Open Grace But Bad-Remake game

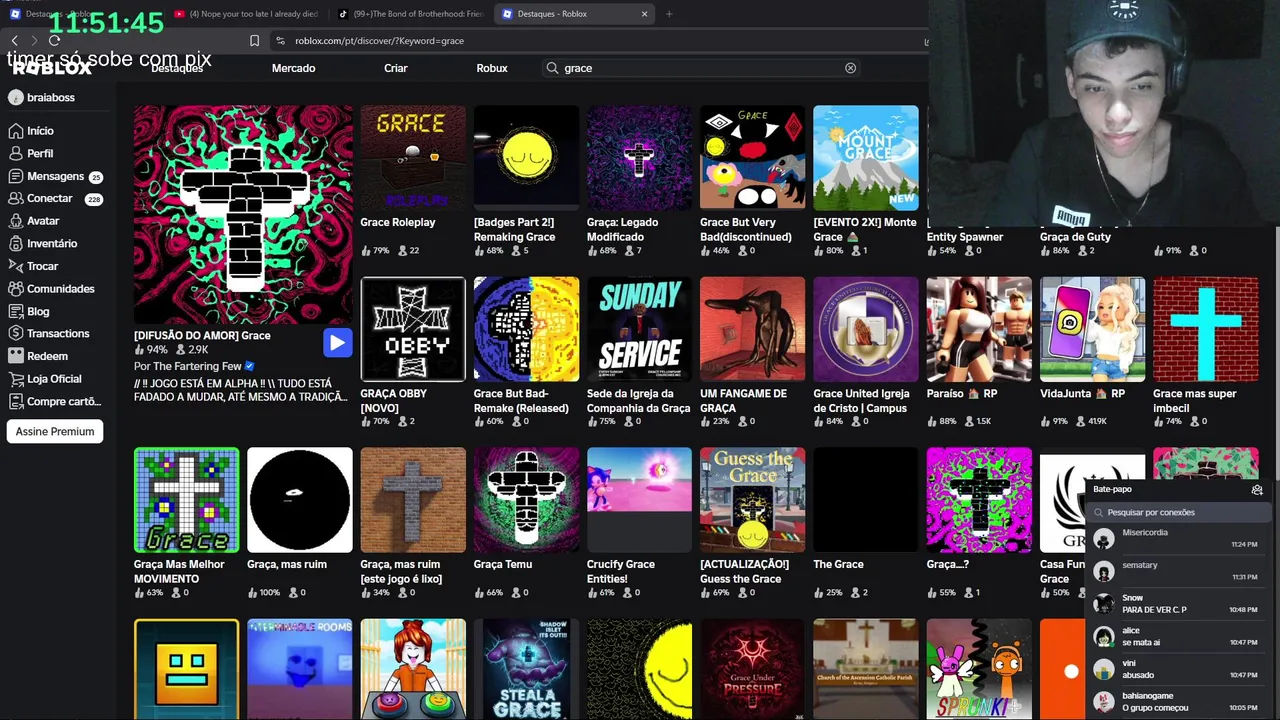click(x=526, y=329)
